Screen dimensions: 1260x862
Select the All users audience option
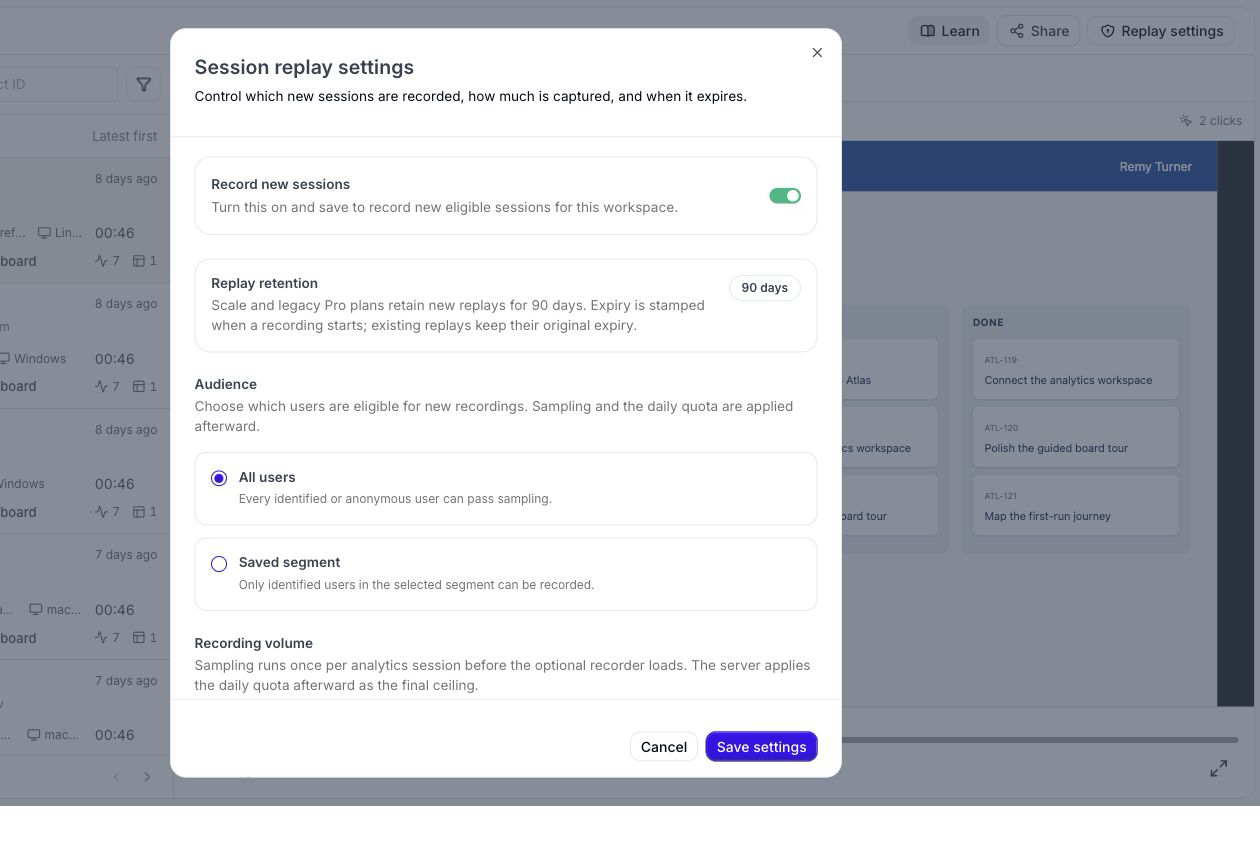506,488
